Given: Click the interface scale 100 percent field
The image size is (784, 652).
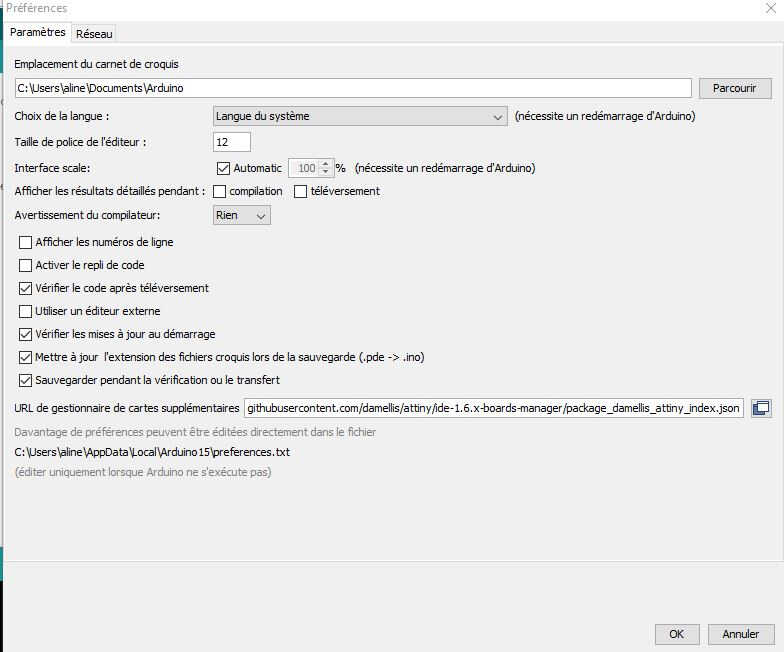Looking at the screenshot, I should (x=304, y=168).
